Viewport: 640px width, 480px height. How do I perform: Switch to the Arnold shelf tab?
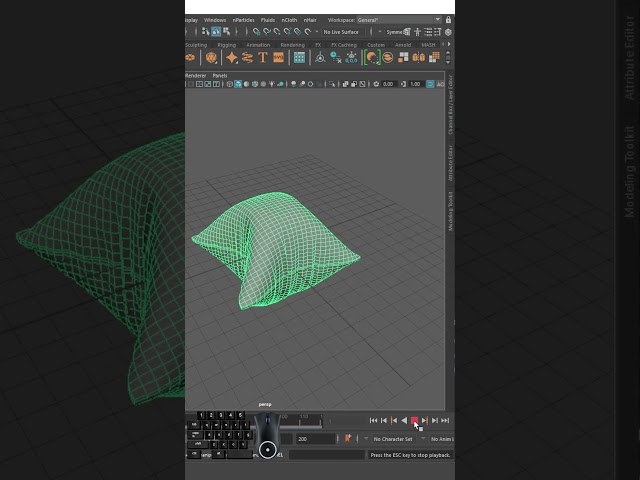pyautogui.click(x=403, y=45)
